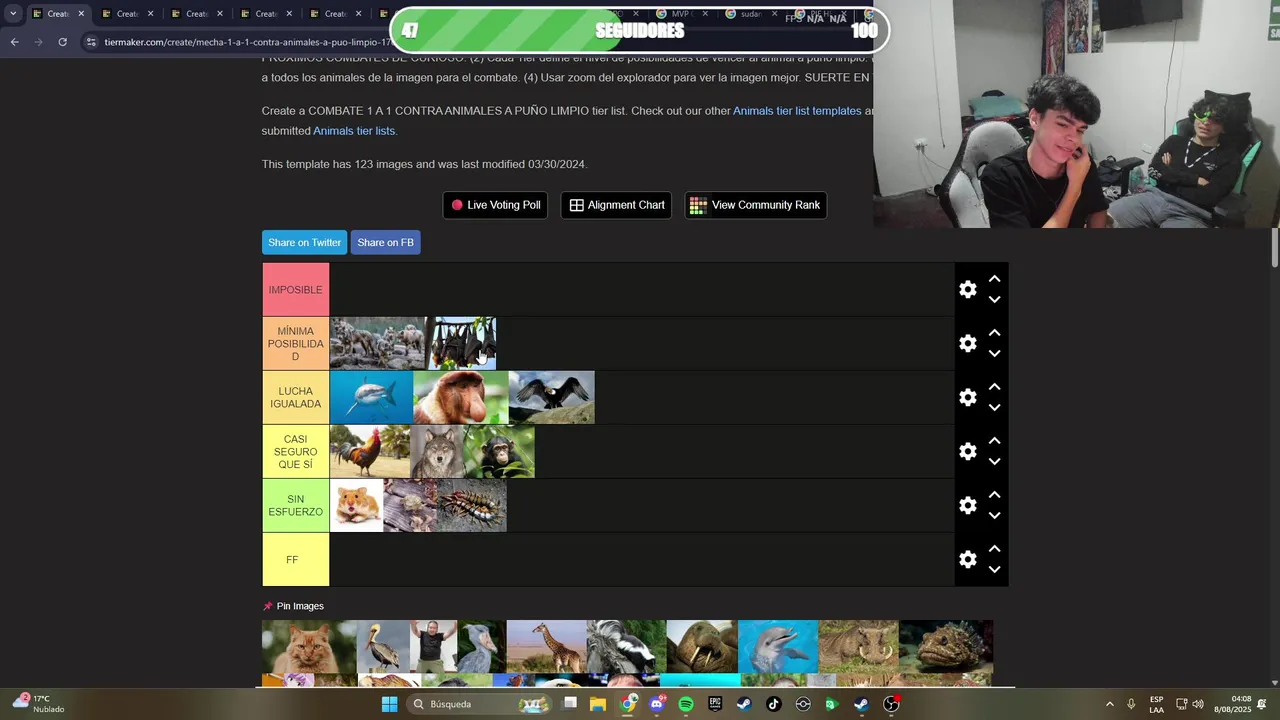The width and height of the screenshot is (1280, 720).
Task: Show hidden system tray icons
Action: (x=1109, y=704)
